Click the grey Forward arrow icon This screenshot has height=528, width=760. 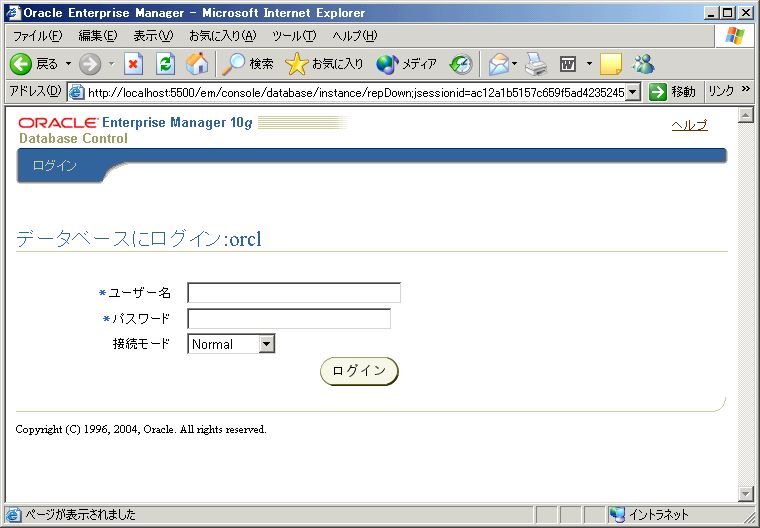point(90,64)
